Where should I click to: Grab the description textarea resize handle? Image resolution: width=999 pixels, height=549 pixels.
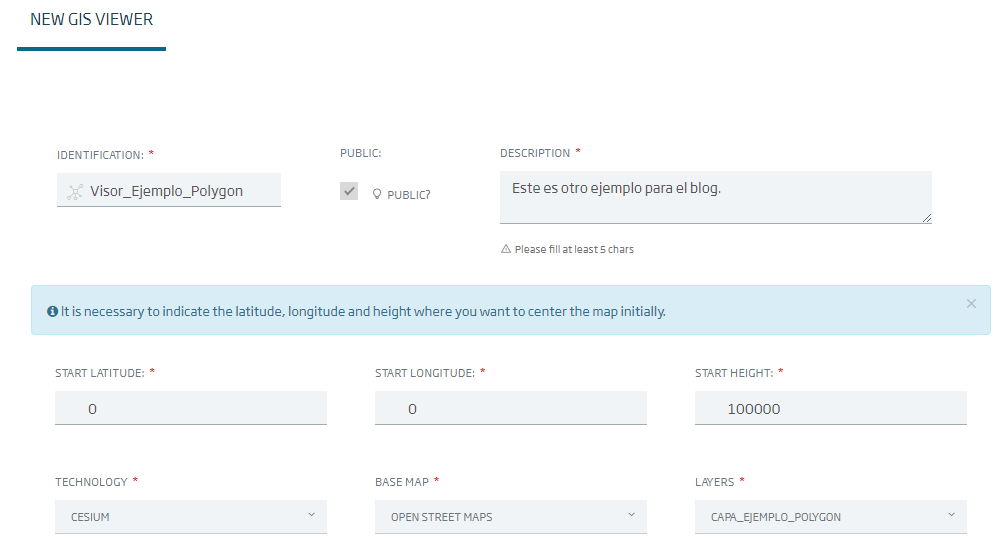pyautogui.click(x=926, y=218)
